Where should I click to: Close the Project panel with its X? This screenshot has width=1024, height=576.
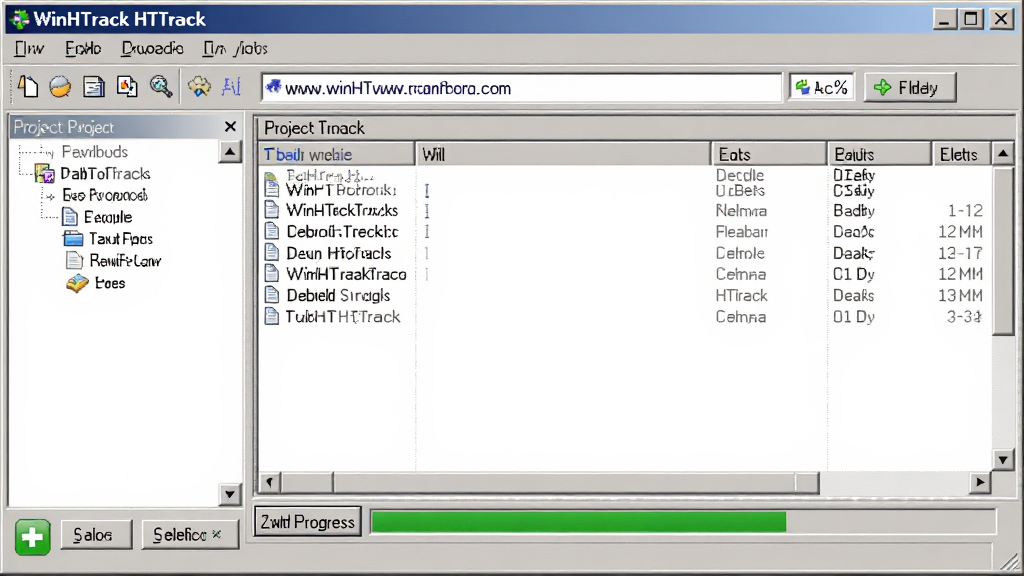pyautogui.click(x=230, y=127)
